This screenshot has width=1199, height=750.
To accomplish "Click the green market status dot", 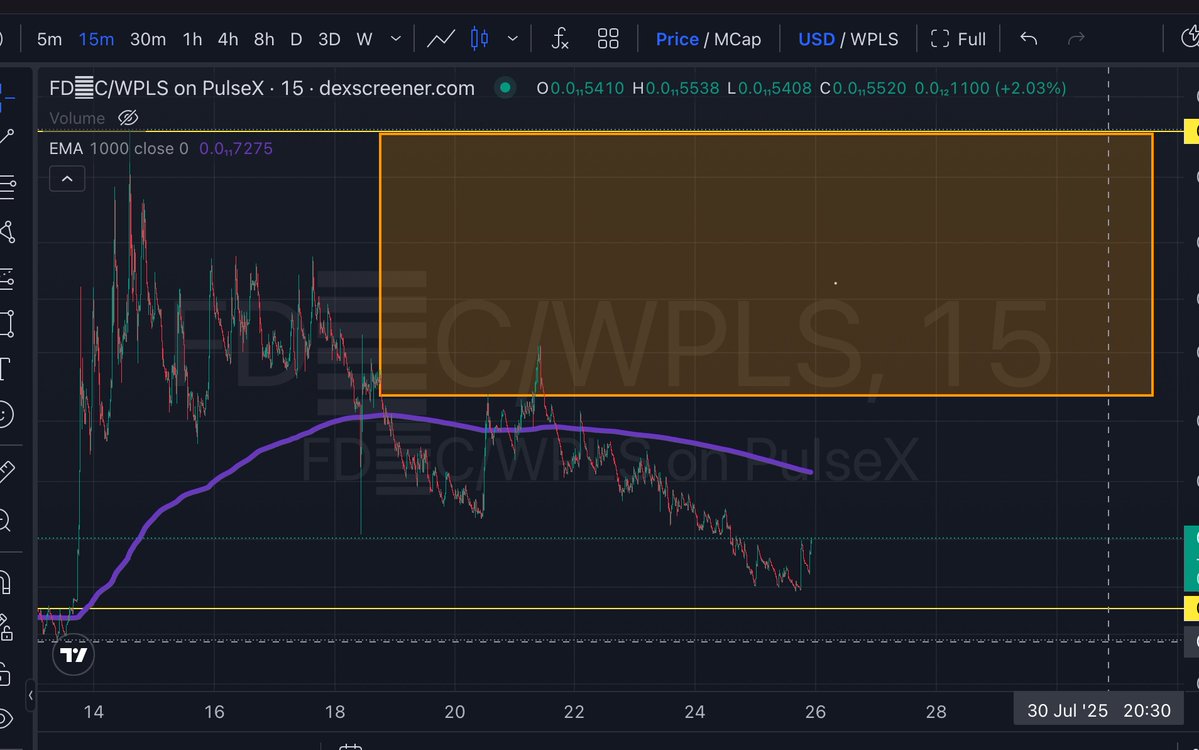I will point(505,88).
